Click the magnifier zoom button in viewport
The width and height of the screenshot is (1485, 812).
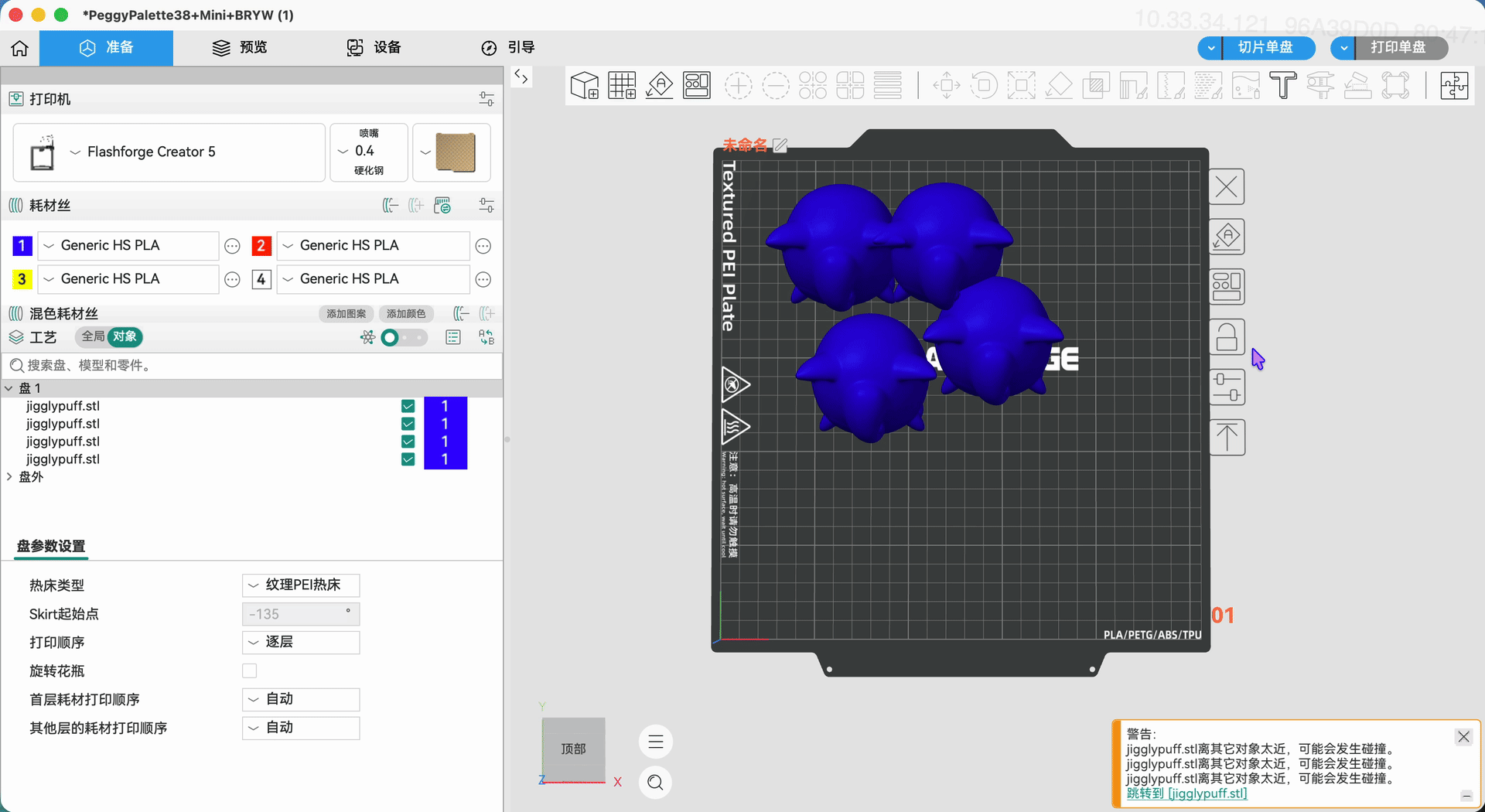coord(656,783)
